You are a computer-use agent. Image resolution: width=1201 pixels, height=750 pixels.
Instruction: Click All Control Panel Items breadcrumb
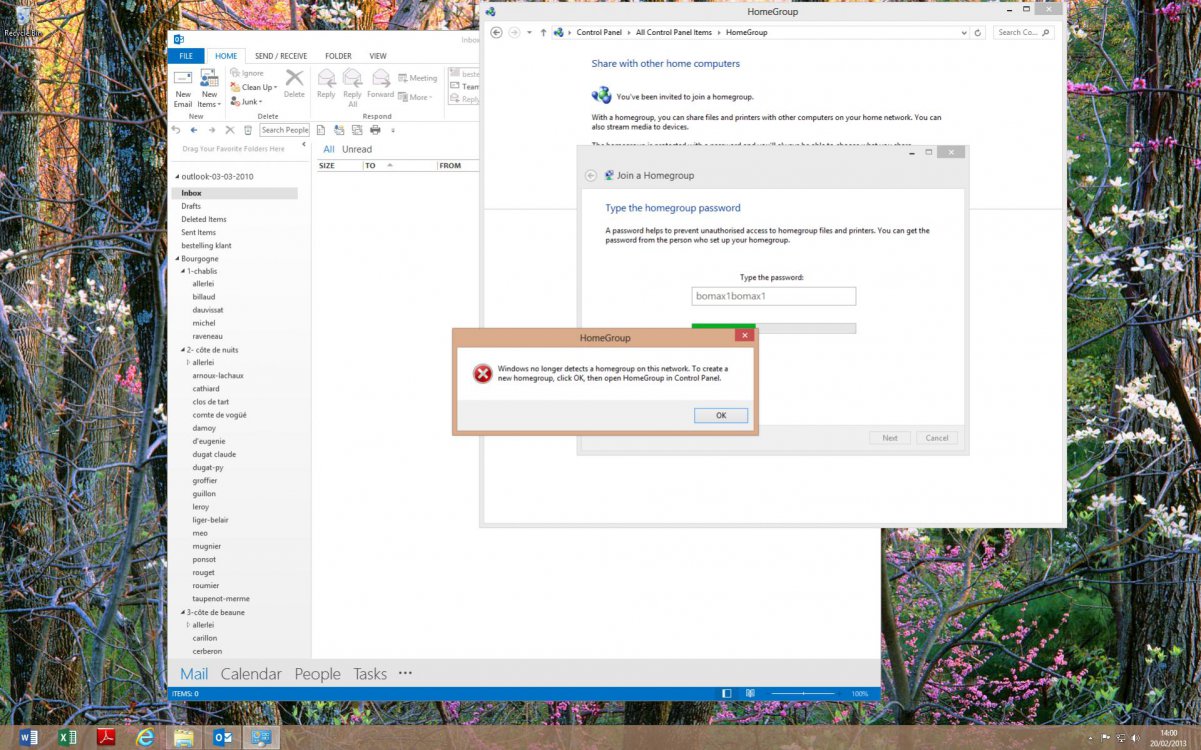(674, 32)
